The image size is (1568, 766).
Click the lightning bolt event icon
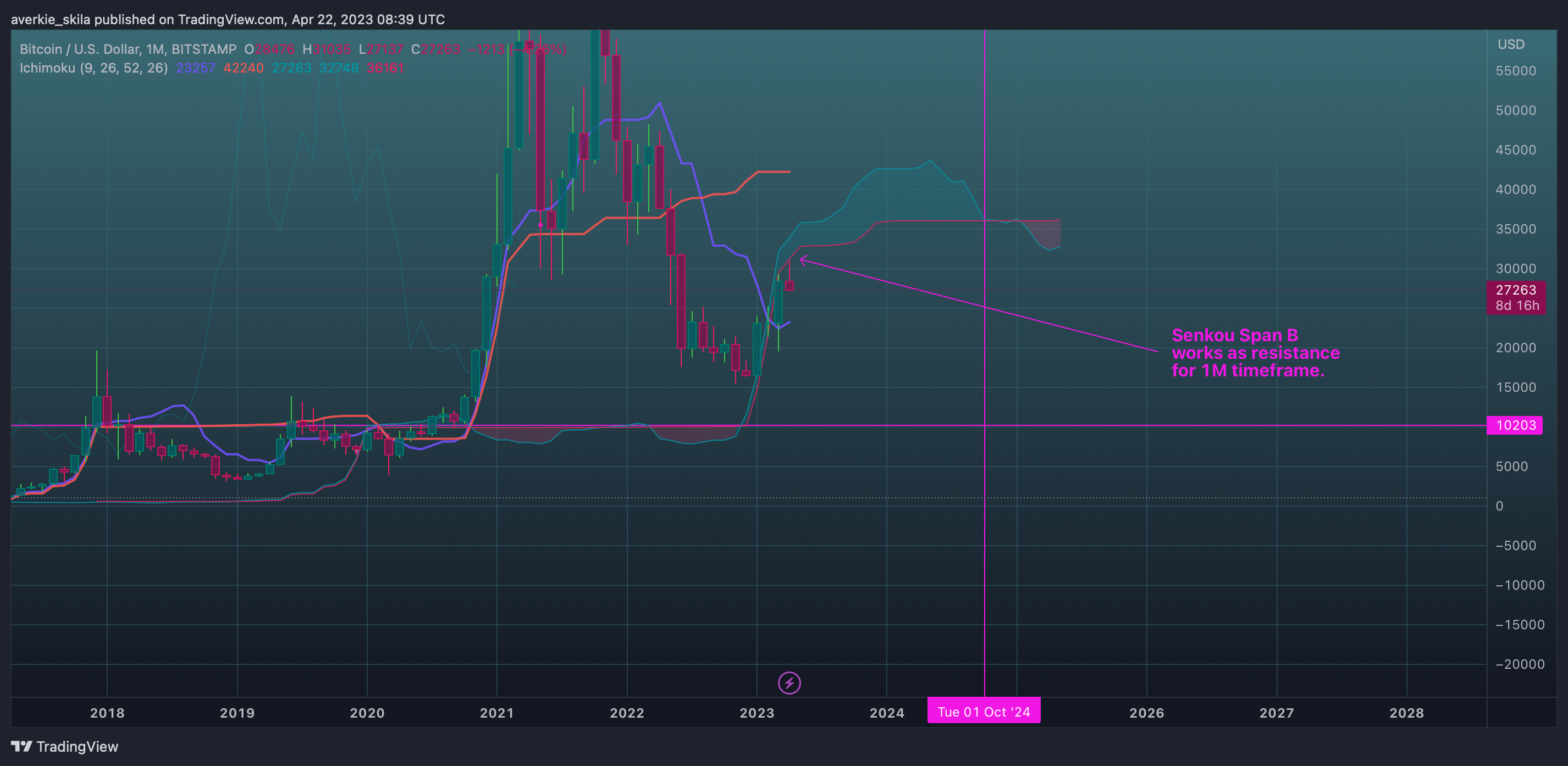tap(789, 682)
